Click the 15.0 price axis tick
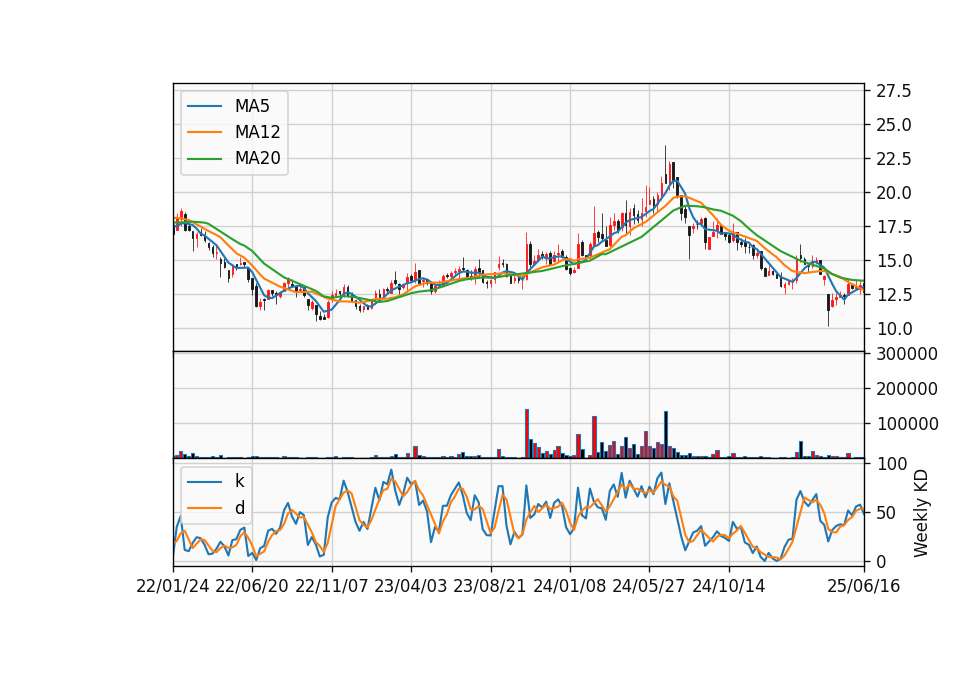This screenshot has height=690, width=960. 894,261
